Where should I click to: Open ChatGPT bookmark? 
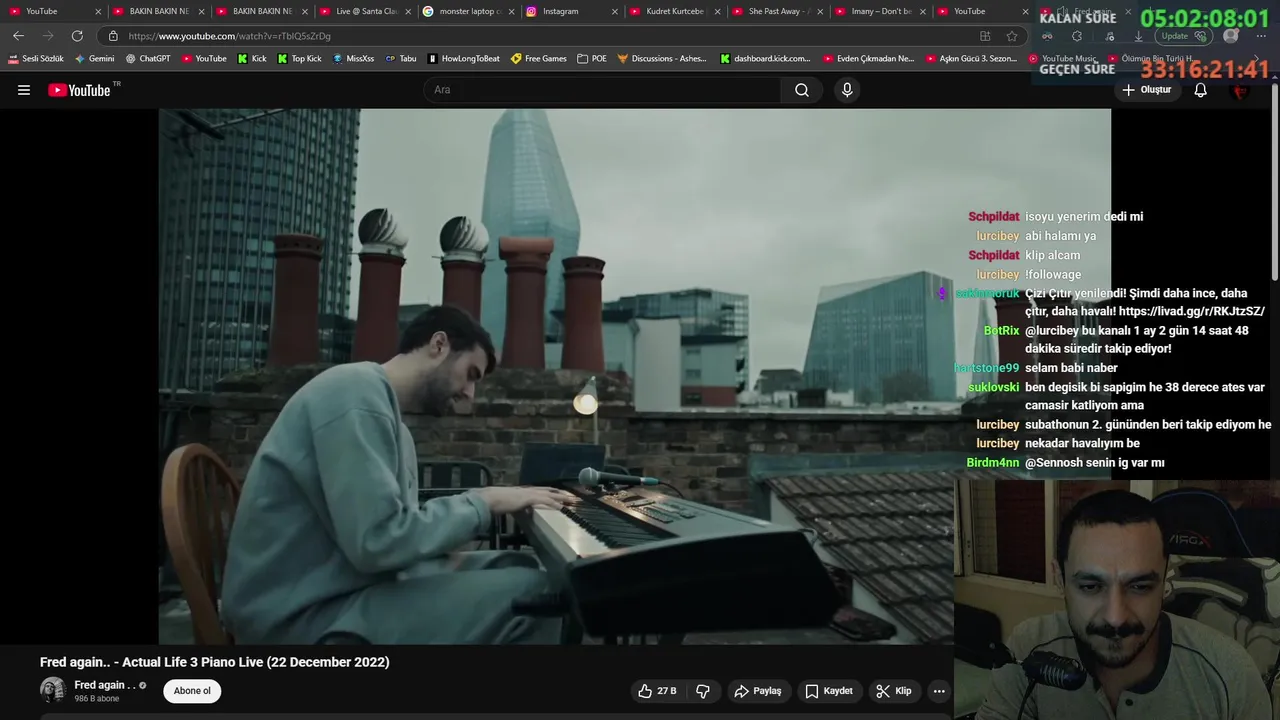148,59
